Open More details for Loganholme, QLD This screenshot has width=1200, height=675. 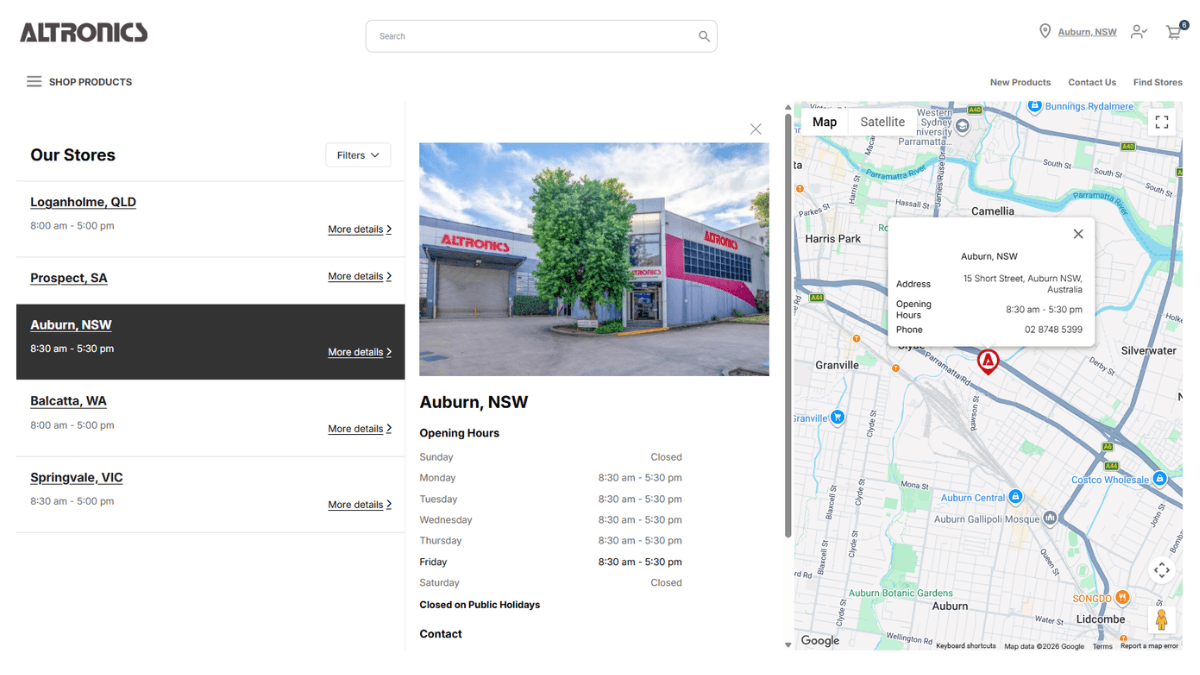click(x=359, y=229)
